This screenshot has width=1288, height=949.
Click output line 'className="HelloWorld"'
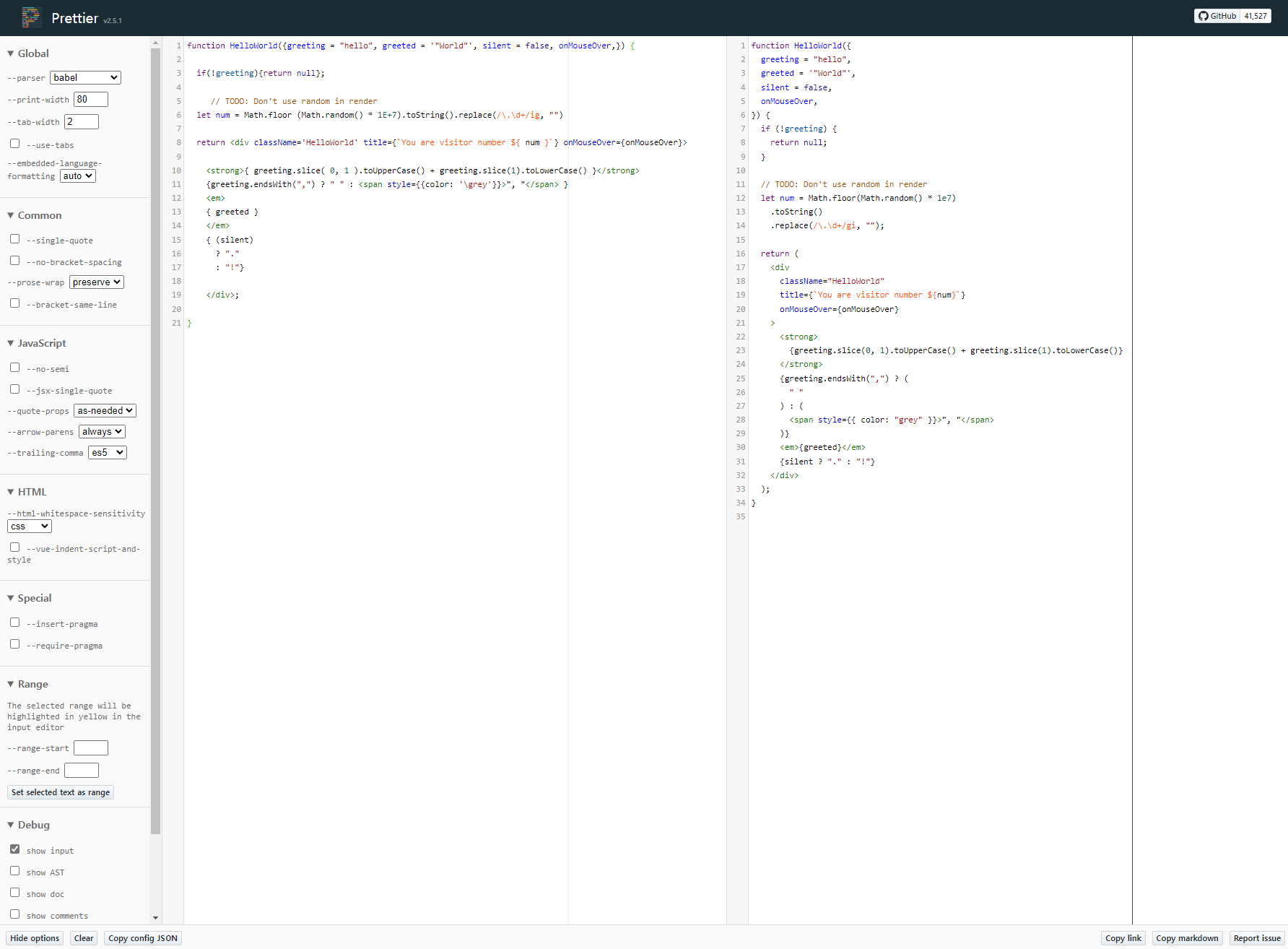(832, 281)
